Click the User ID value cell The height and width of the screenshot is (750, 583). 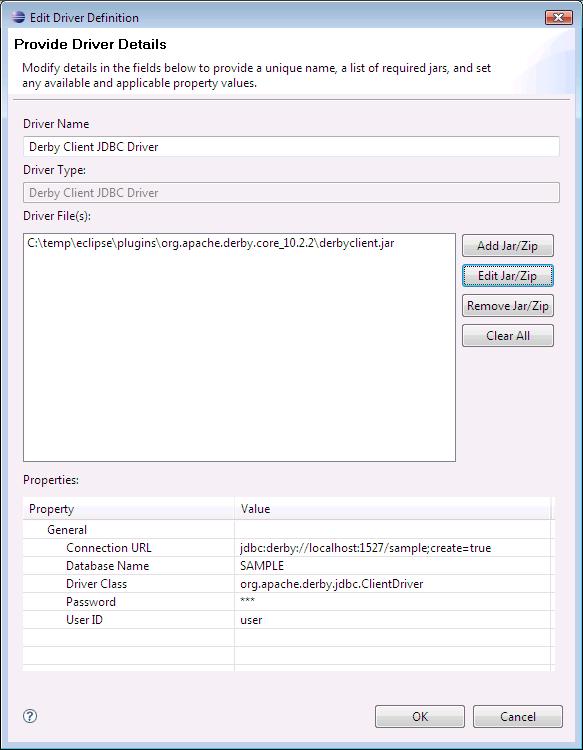[x=392, y=619]
